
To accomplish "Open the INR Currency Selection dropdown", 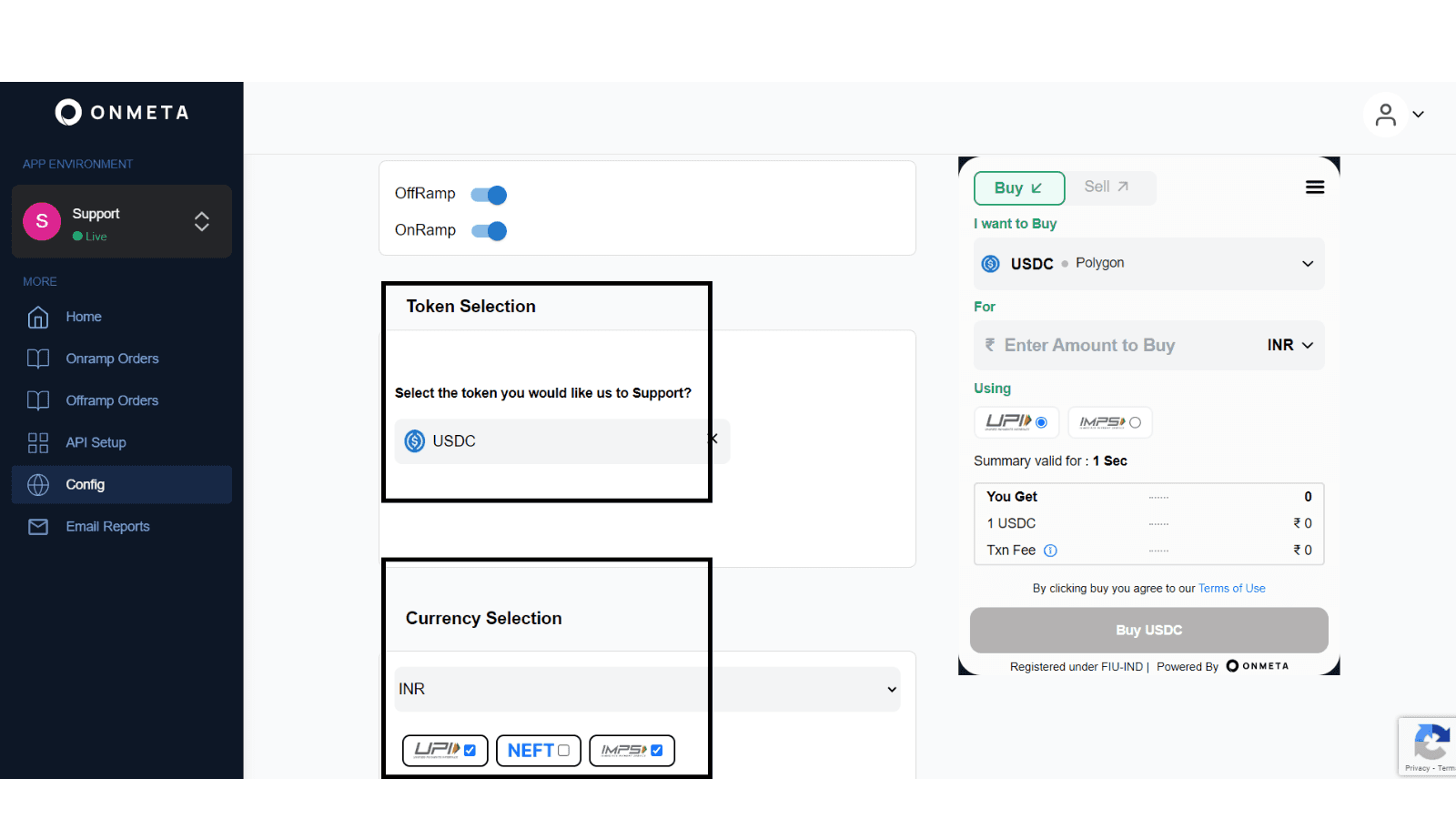I will pos(648,690).
